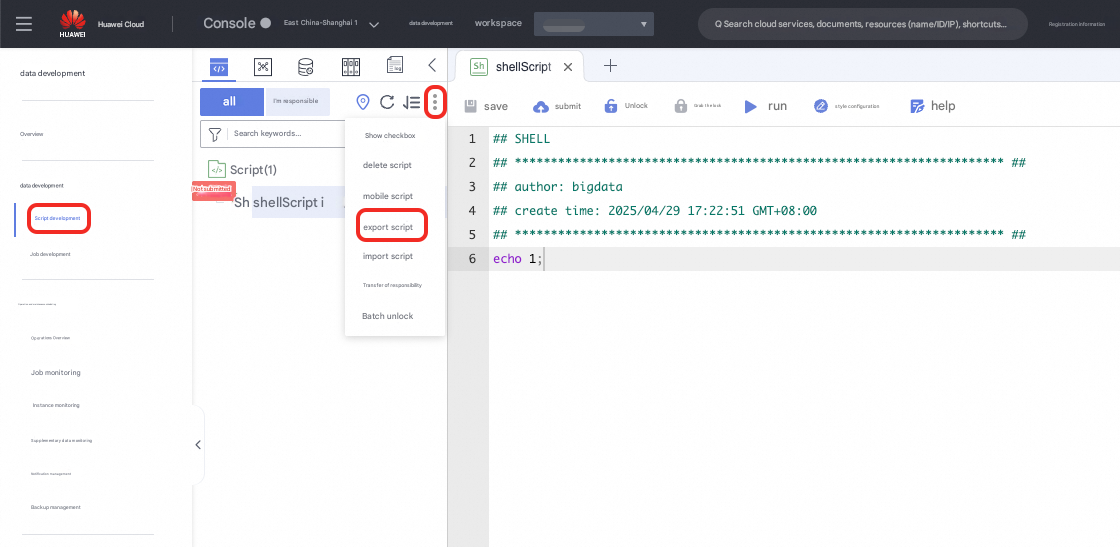Open Script development in the sidebar
Viewport: 1120px width, 547px height.
coord(59,218)
